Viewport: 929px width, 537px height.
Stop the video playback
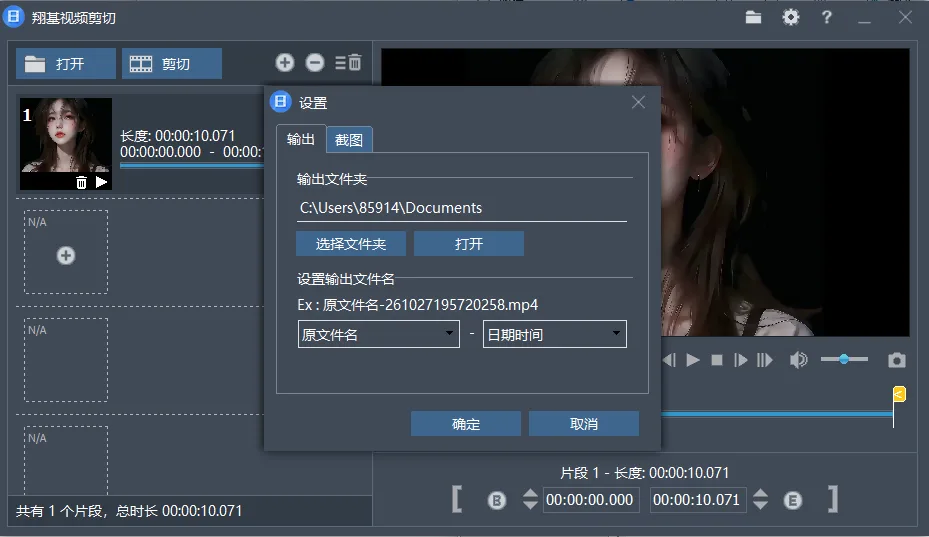pos(717,360)
